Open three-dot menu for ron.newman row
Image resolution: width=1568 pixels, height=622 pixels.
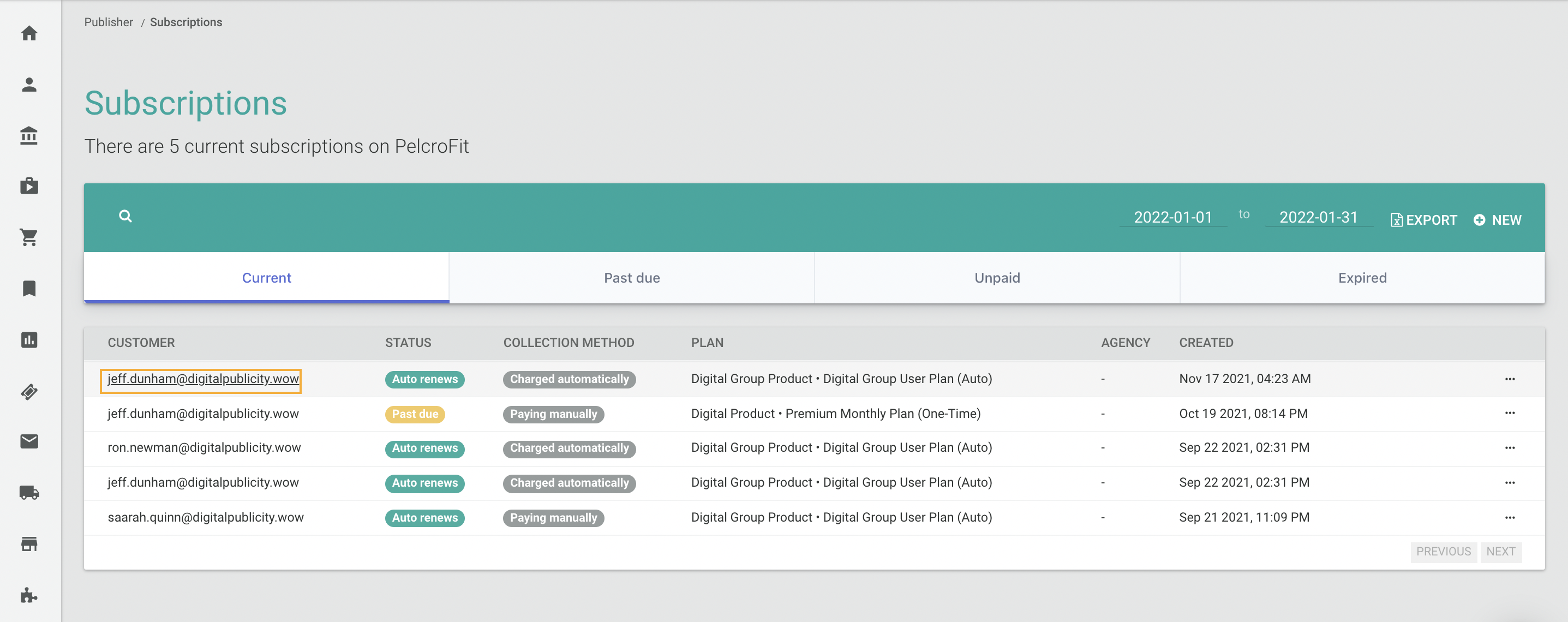point(1510,447)
